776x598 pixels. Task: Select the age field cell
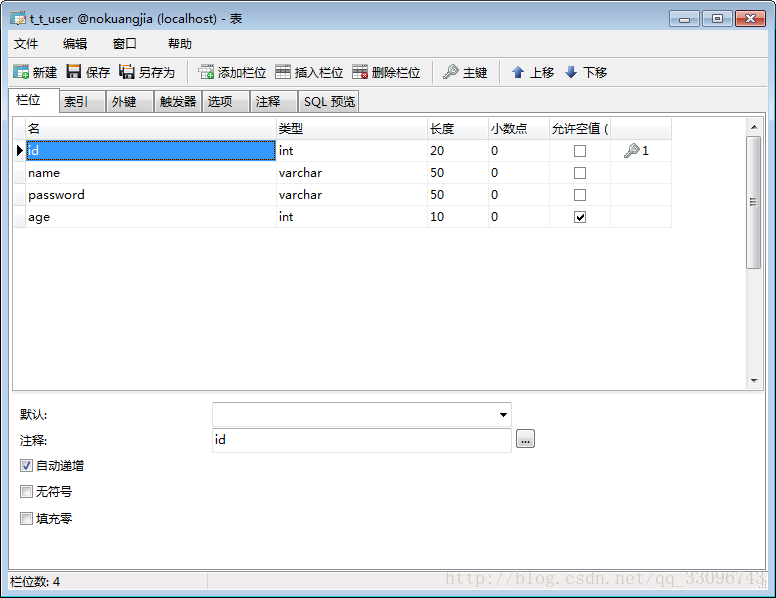click(151, 217)
